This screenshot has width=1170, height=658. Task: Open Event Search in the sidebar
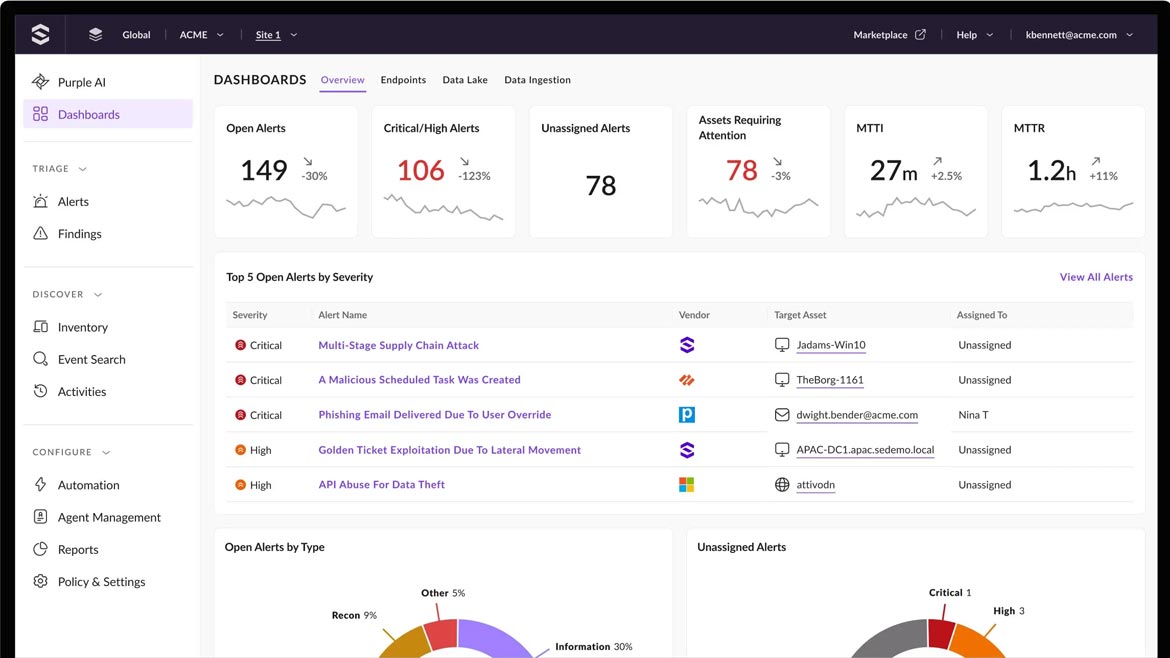[x=91, y=359]
